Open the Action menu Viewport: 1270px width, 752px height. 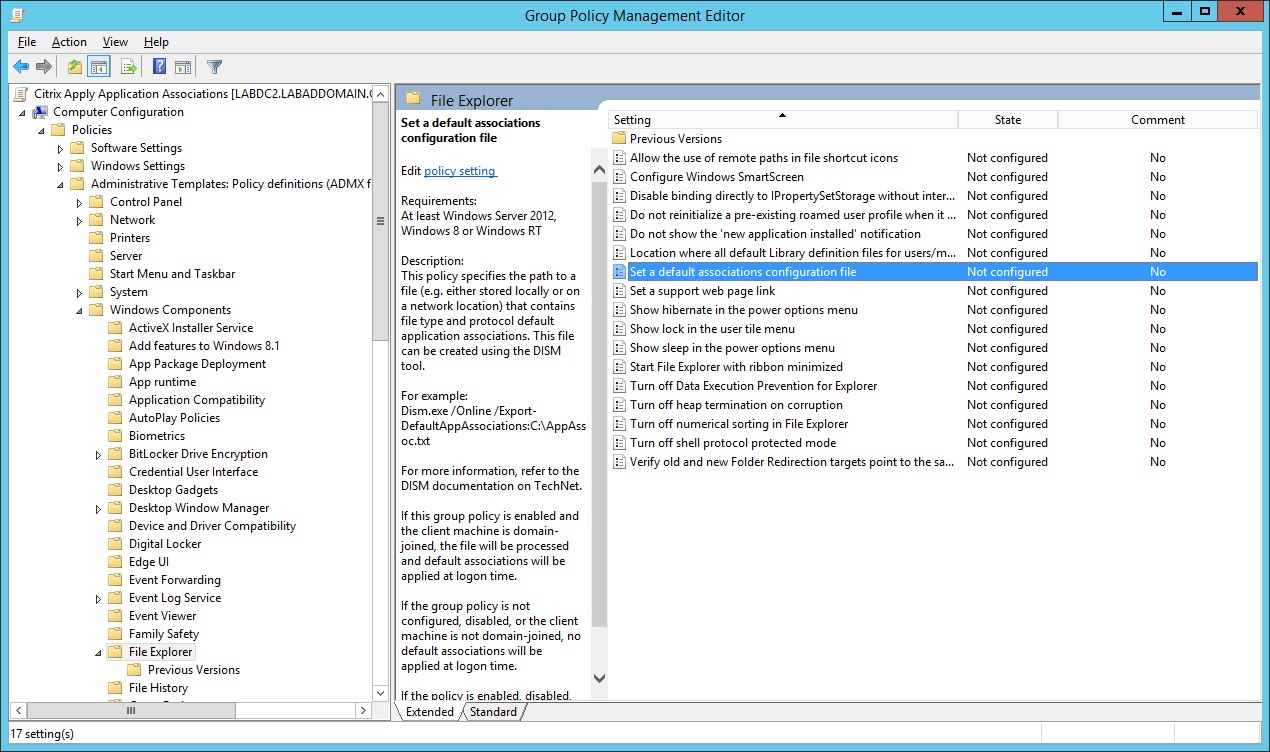pyautogui.click(x=69, y=42)
